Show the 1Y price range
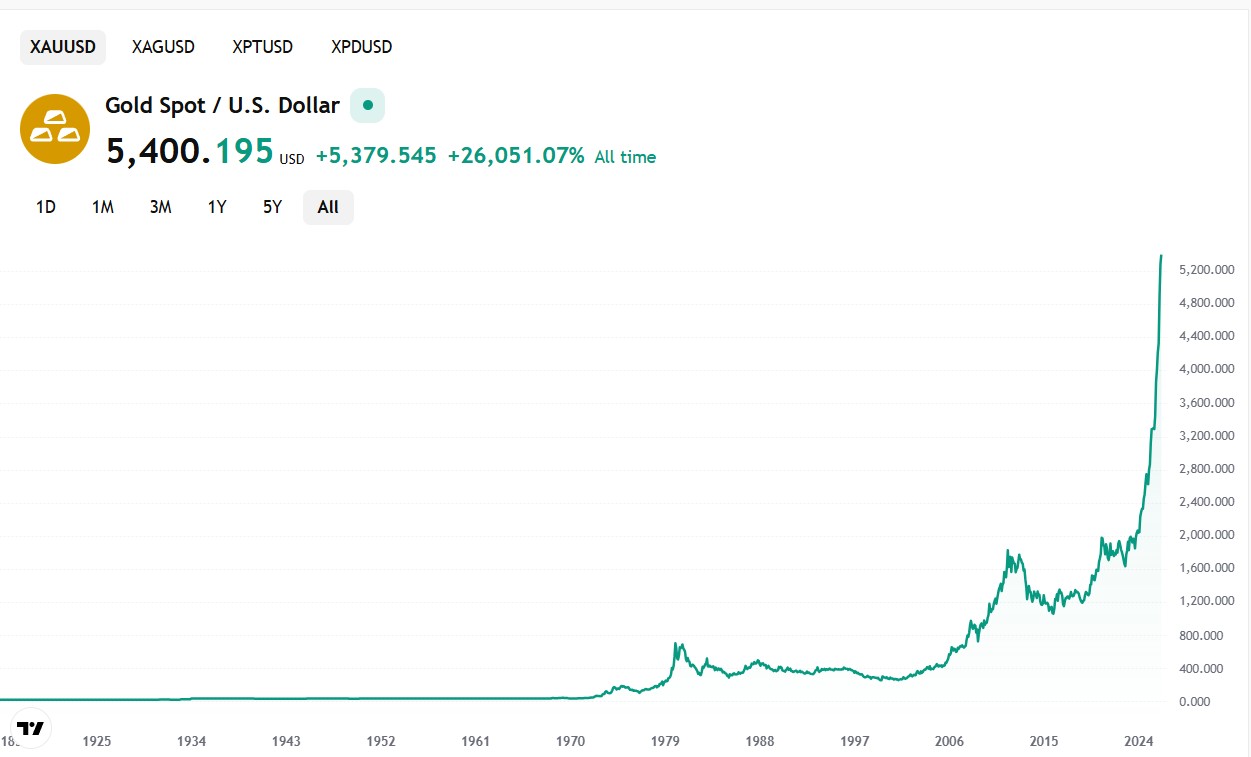 tap(217, 207)
